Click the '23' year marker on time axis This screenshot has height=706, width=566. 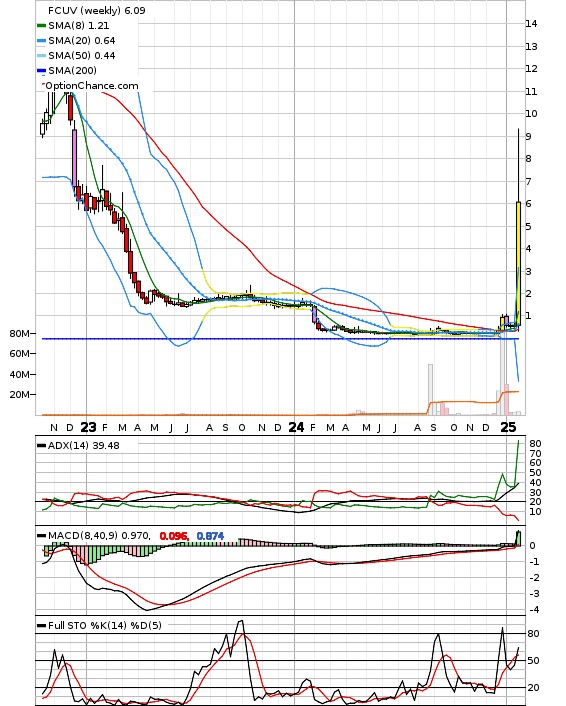(88, 427)
